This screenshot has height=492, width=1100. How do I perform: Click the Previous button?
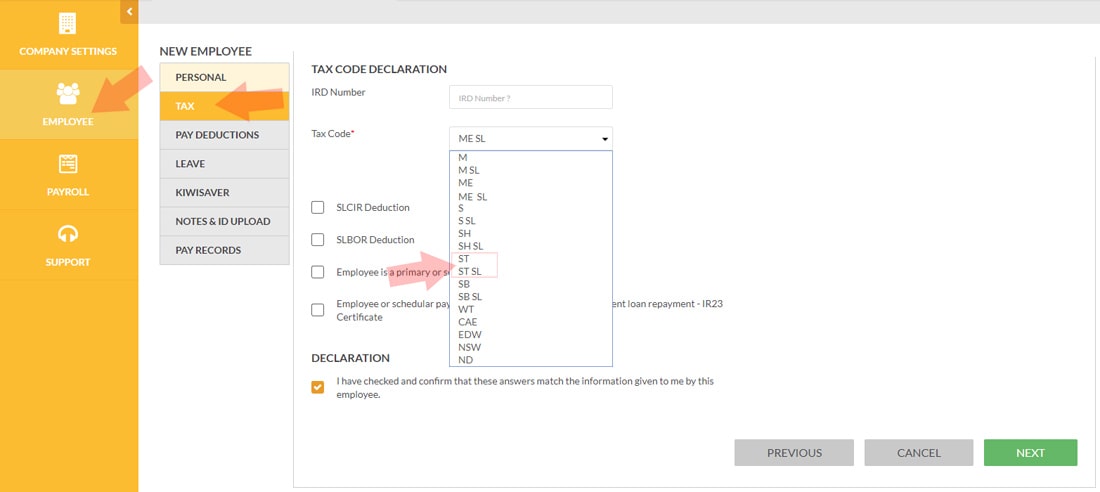pos(794,453)
